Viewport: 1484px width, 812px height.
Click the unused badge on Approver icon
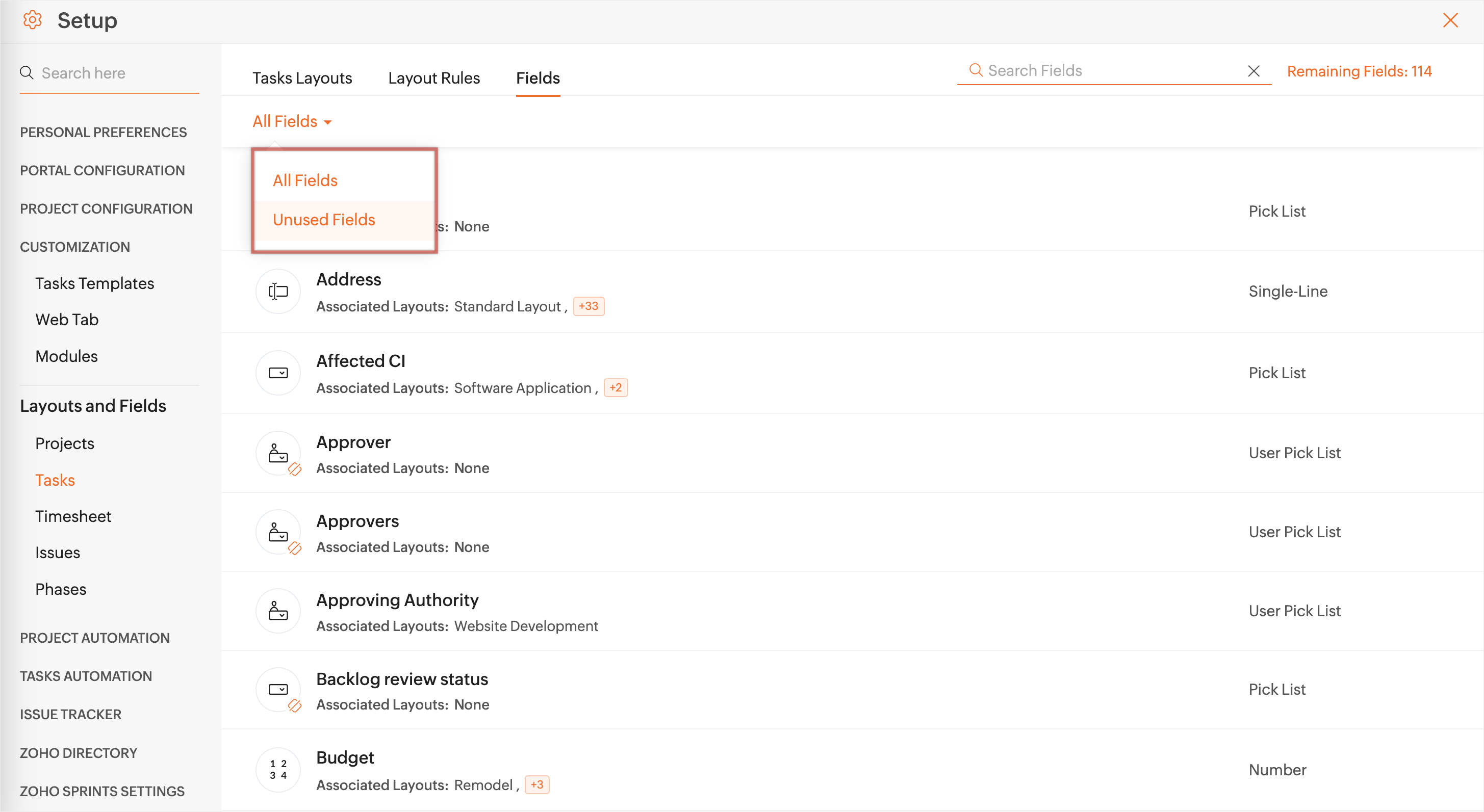[x=295, y=469]
